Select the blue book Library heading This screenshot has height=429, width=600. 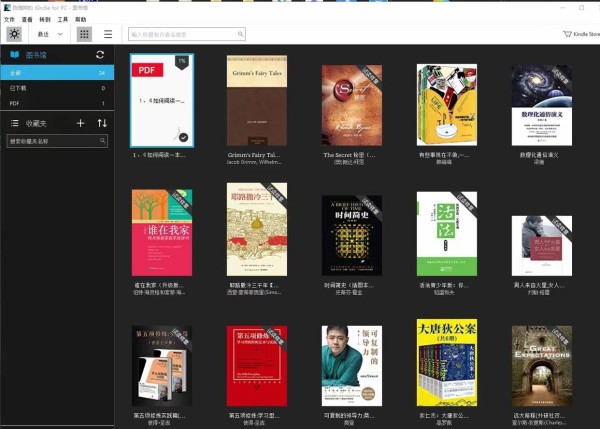coord(28,55)
